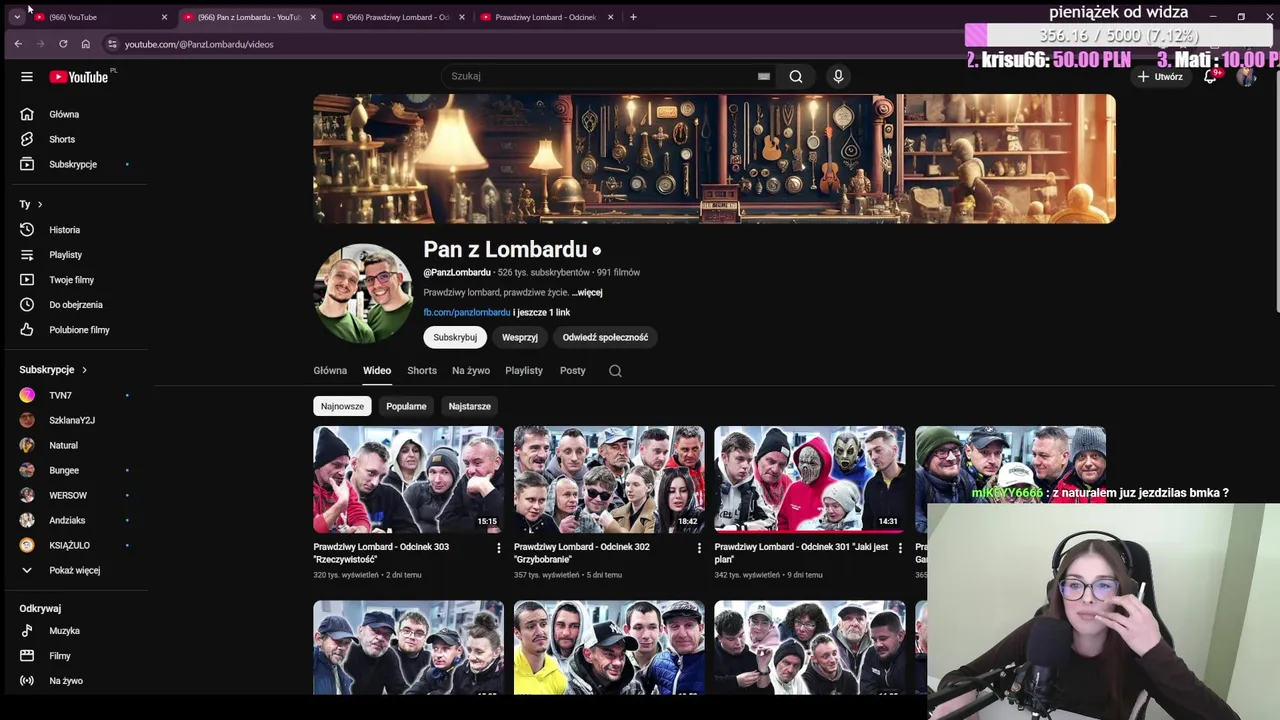Switch to channel Posty tab
This screenshot has height=720, width=1280.
point(573,371)
